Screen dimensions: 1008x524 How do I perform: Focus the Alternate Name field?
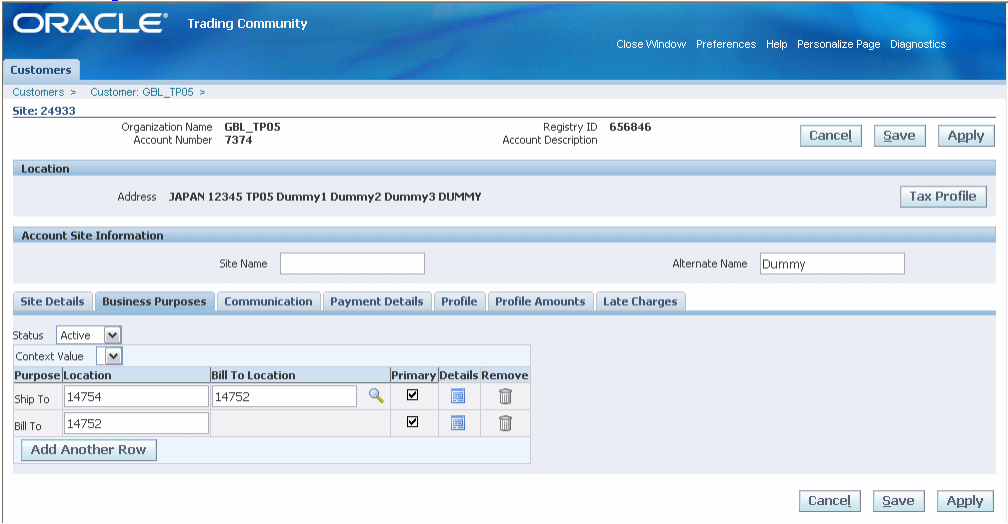(832, 264)
